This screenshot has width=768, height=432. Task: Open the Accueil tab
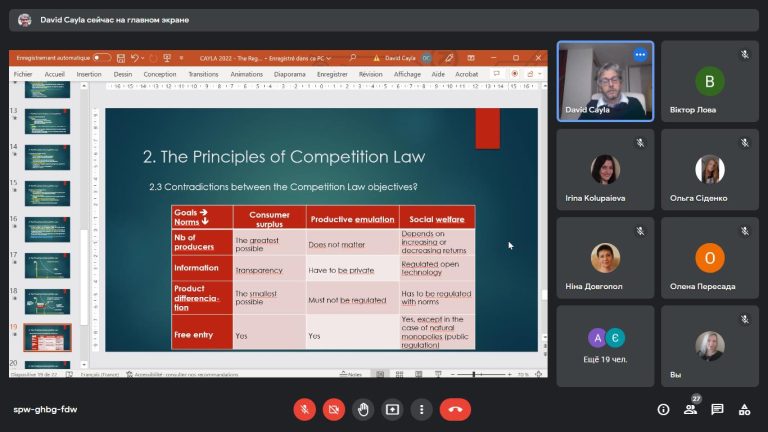pyautogui.click(x=54, y=74)
